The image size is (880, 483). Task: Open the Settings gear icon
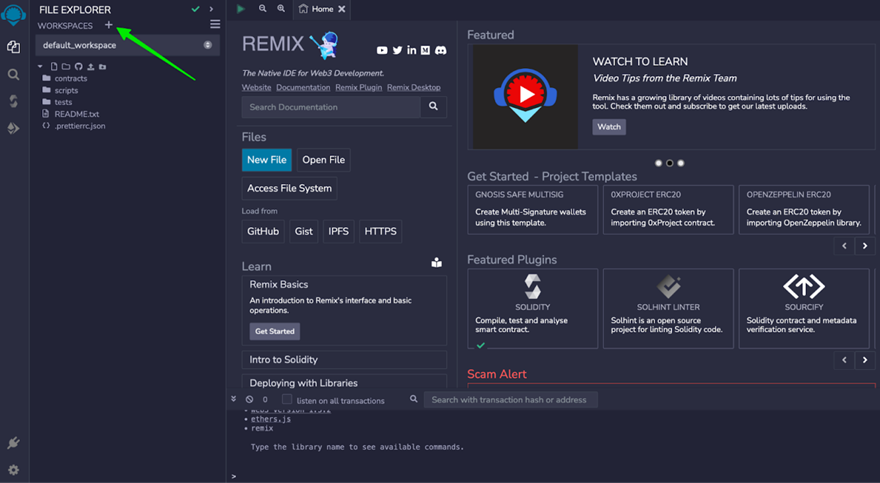tap(13, 470)
